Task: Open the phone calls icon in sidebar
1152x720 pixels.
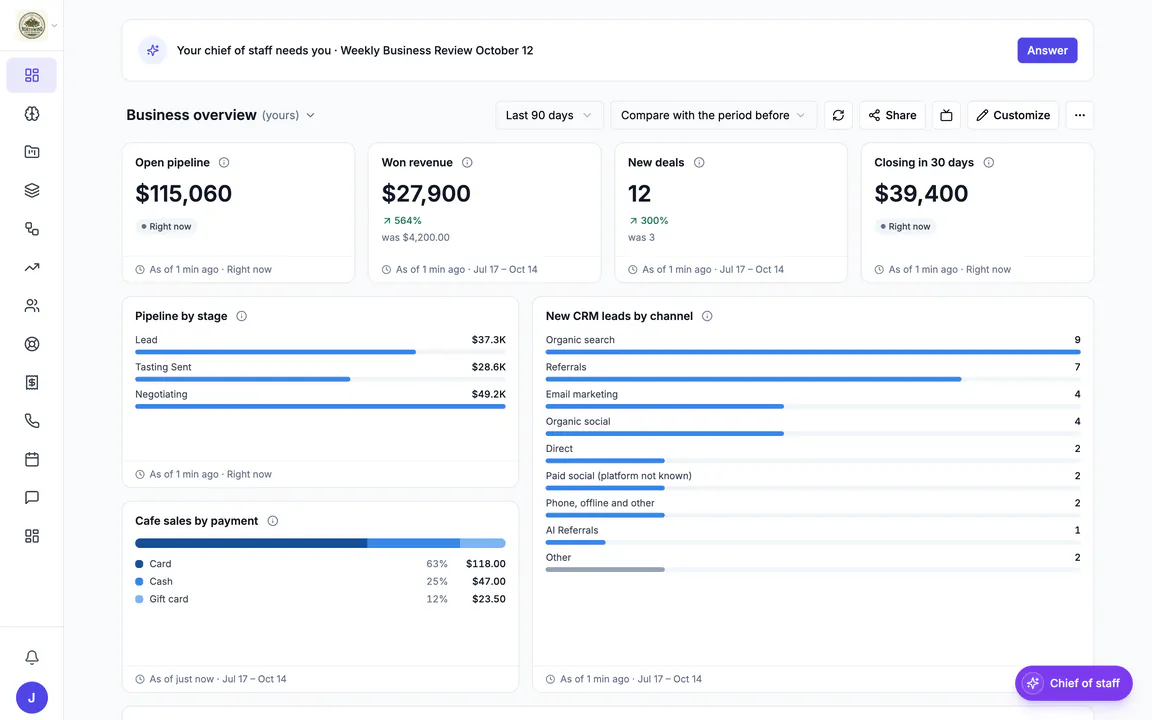Action: (x=32, y=421)
